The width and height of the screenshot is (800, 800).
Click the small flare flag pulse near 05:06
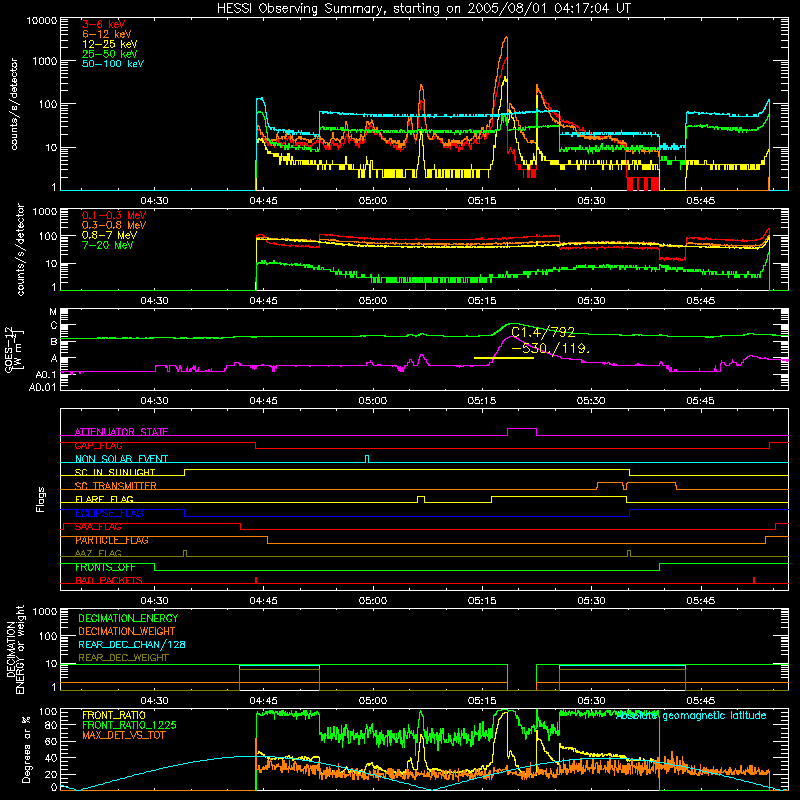point(421,499)
